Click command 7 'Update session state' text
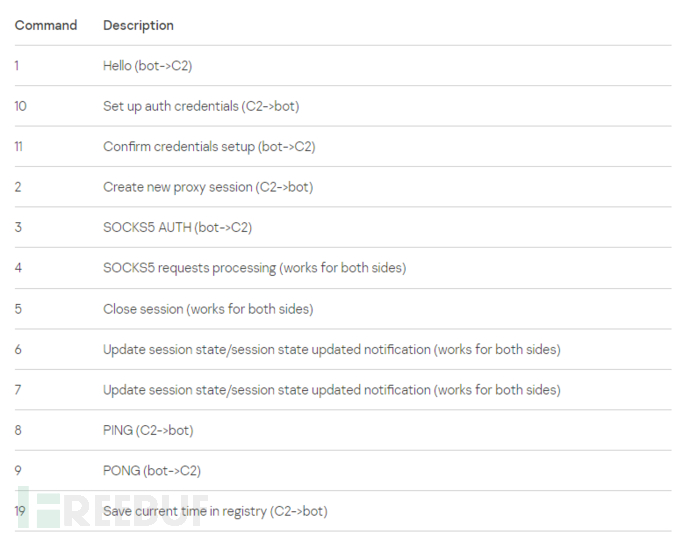 [331, 390]
